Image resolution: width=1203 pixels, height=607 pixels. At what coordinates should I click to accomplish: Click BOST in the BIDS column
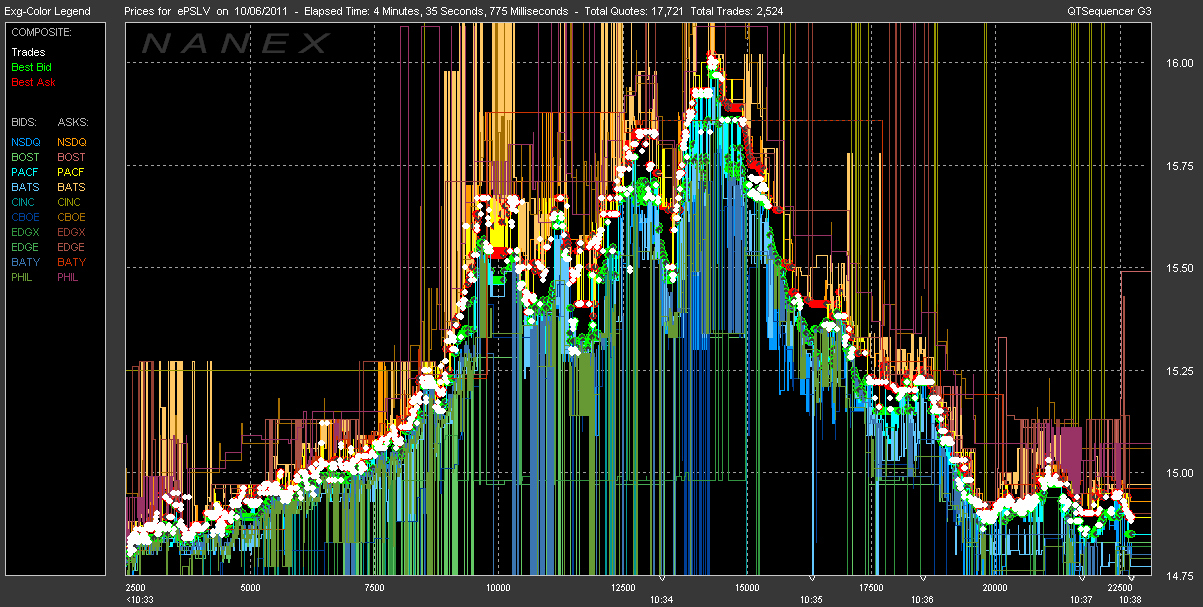(26, 157)
